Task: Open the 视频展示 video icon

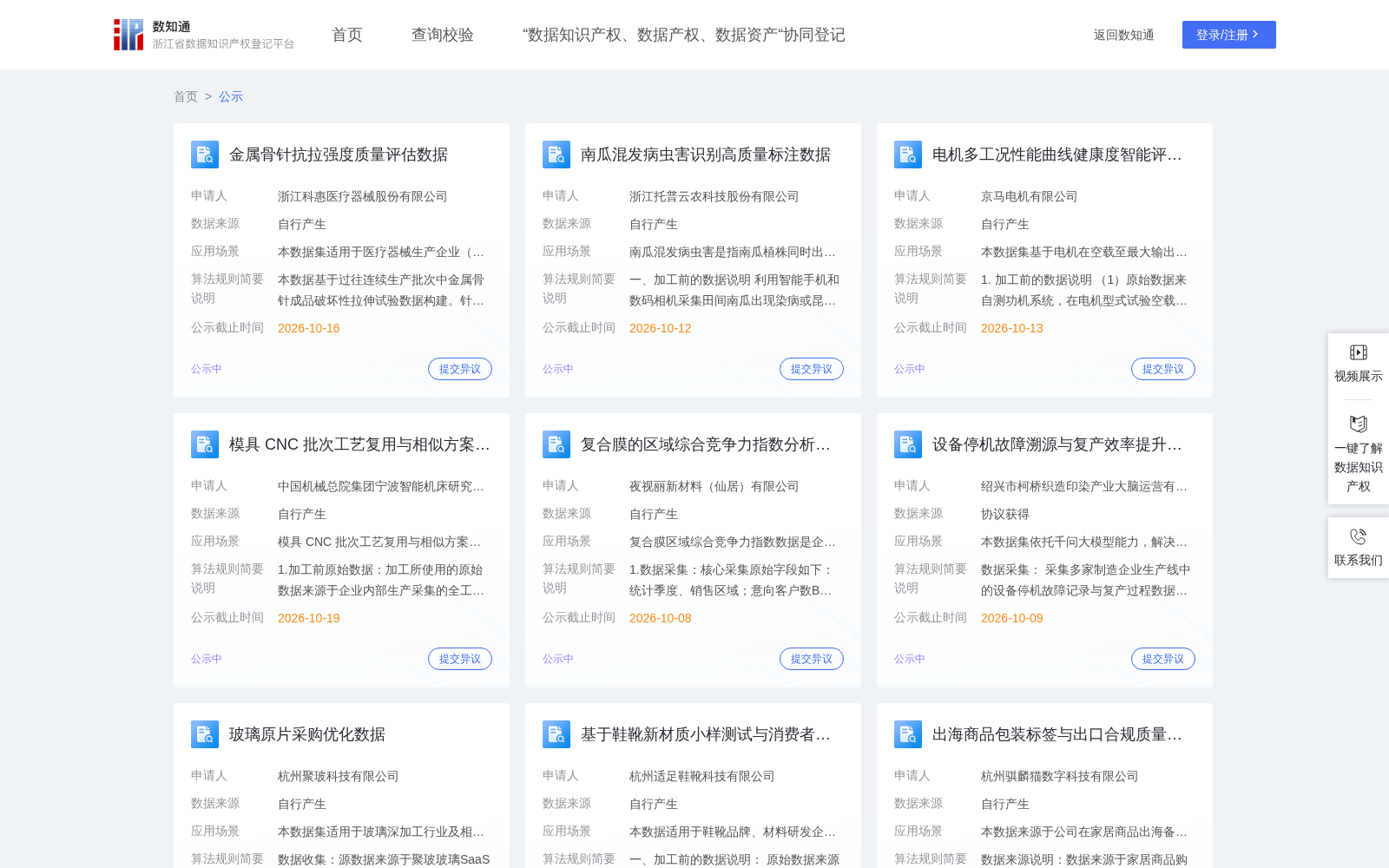Action: [1359, 352]
